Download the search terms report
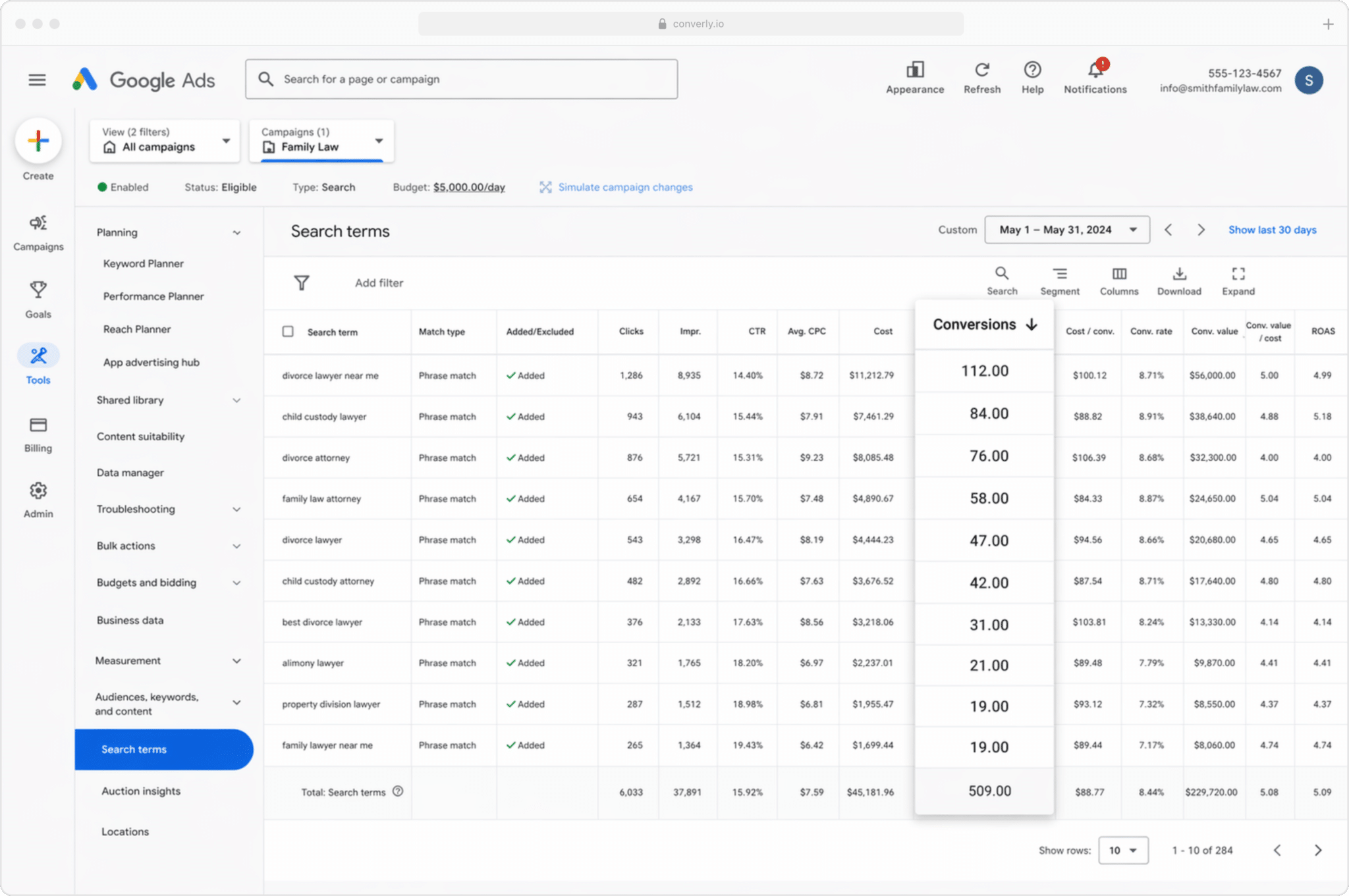 tap(1179, 281)
